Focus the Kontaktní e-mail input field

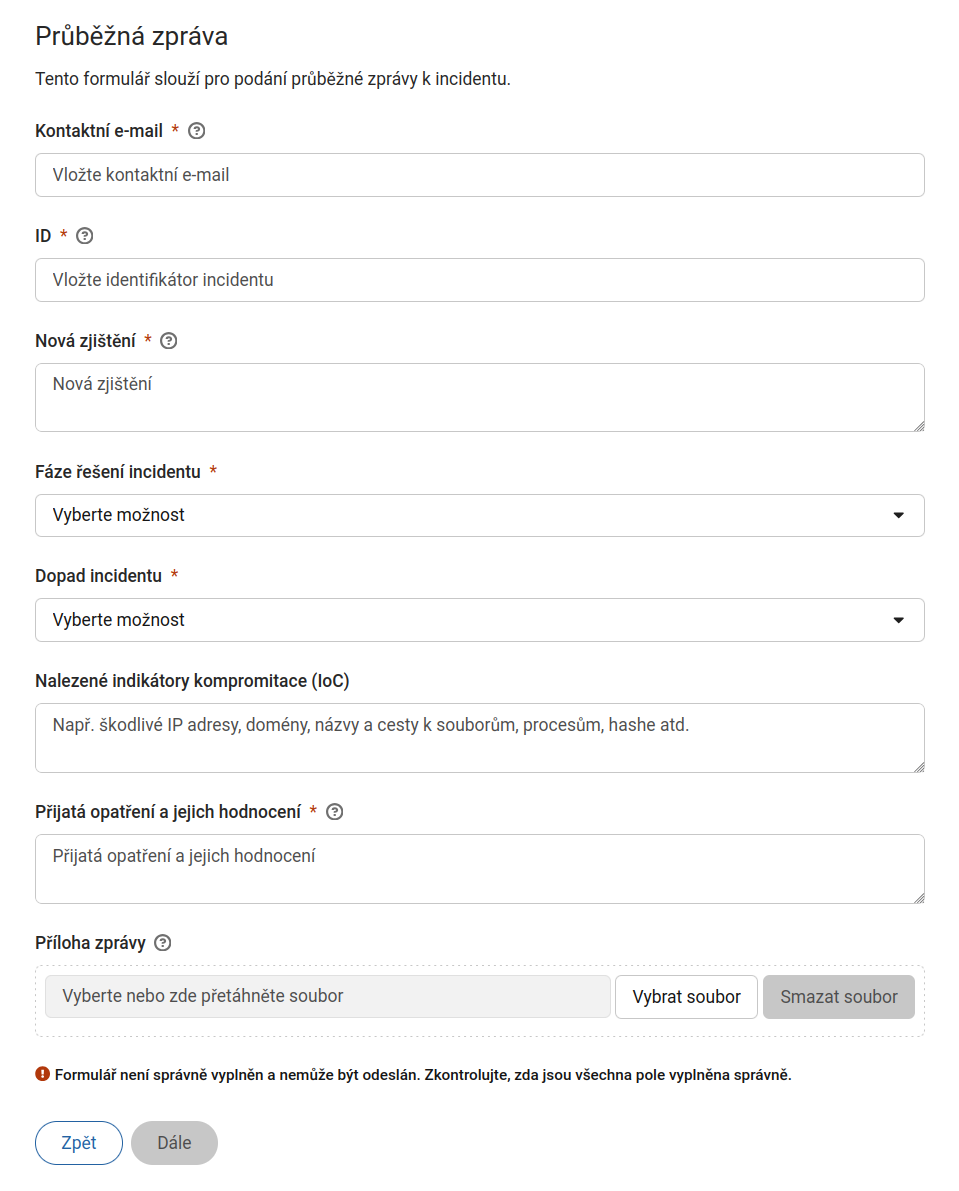tap(480, 175)
